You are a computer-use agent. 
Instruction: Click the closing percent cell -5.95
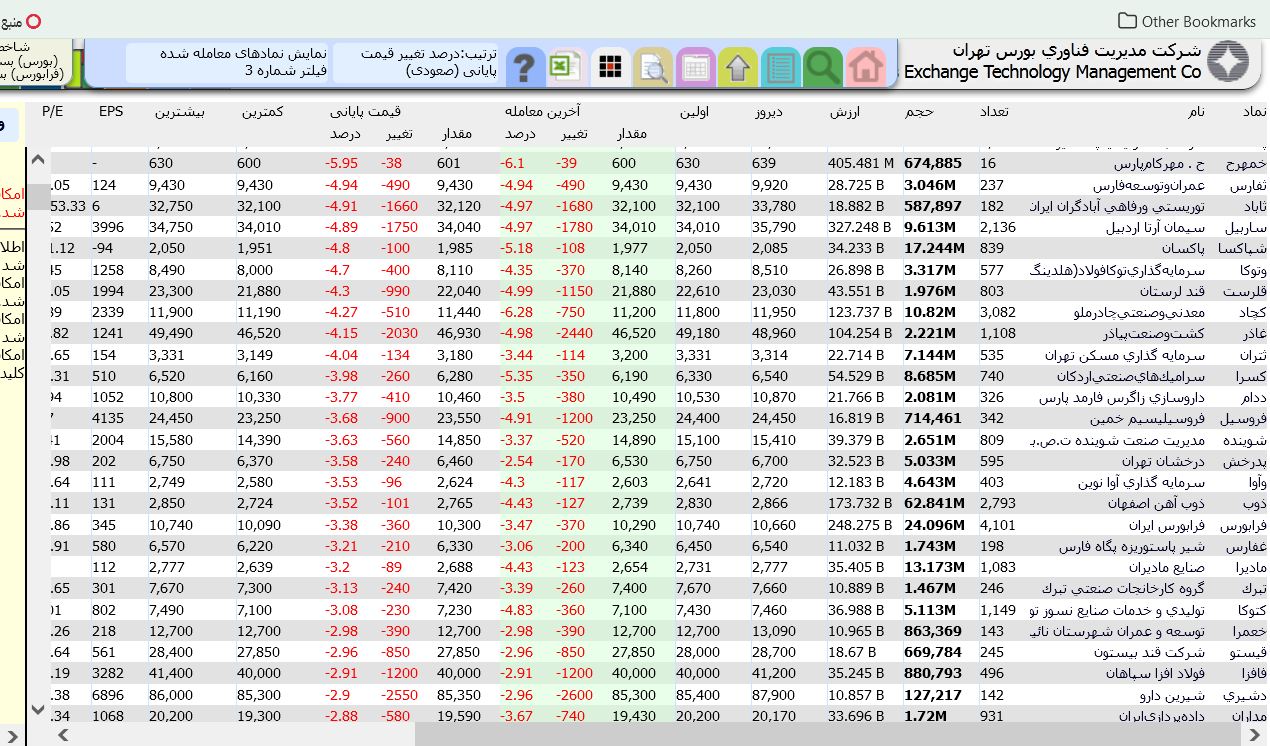(341, 163)
